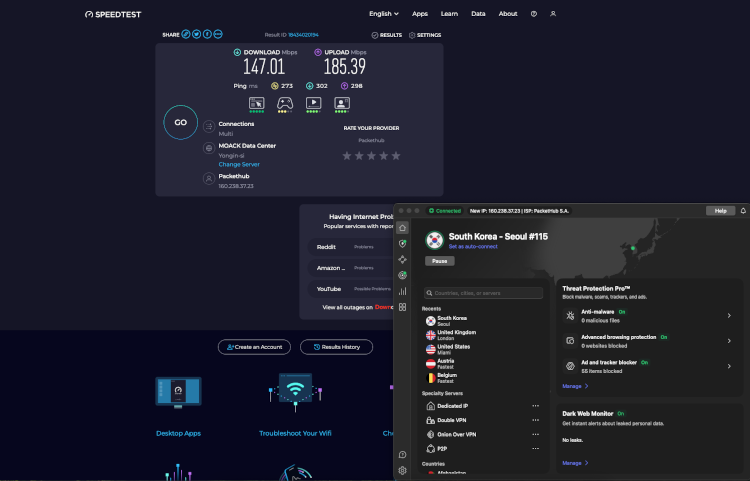
Task: Share result on Twitter icon
Action: point(196,34)
